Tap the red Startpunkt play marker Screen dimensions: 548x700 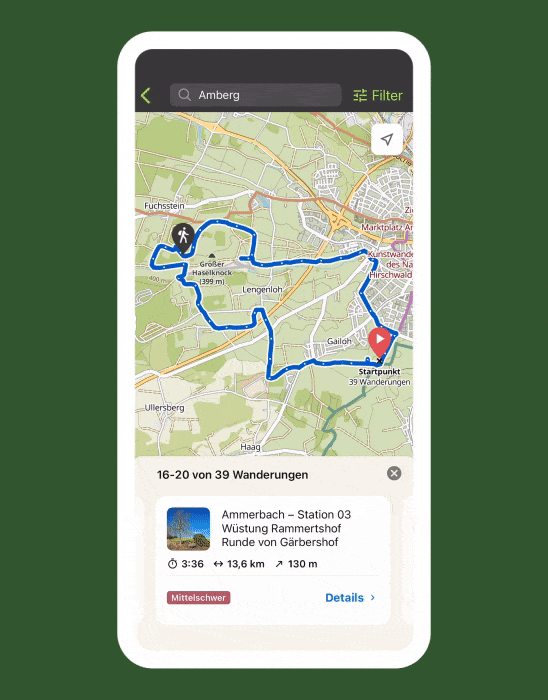click(379, 342)
